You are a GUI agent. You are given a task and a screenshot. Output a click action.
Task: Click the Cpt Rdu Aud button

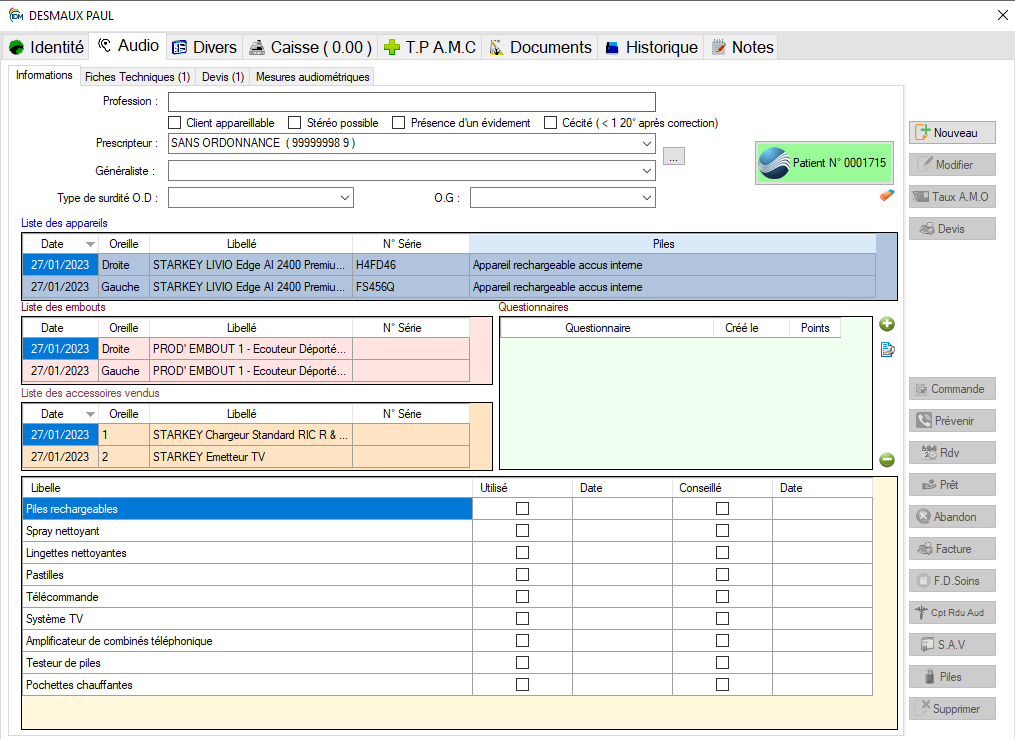[952, 613]
